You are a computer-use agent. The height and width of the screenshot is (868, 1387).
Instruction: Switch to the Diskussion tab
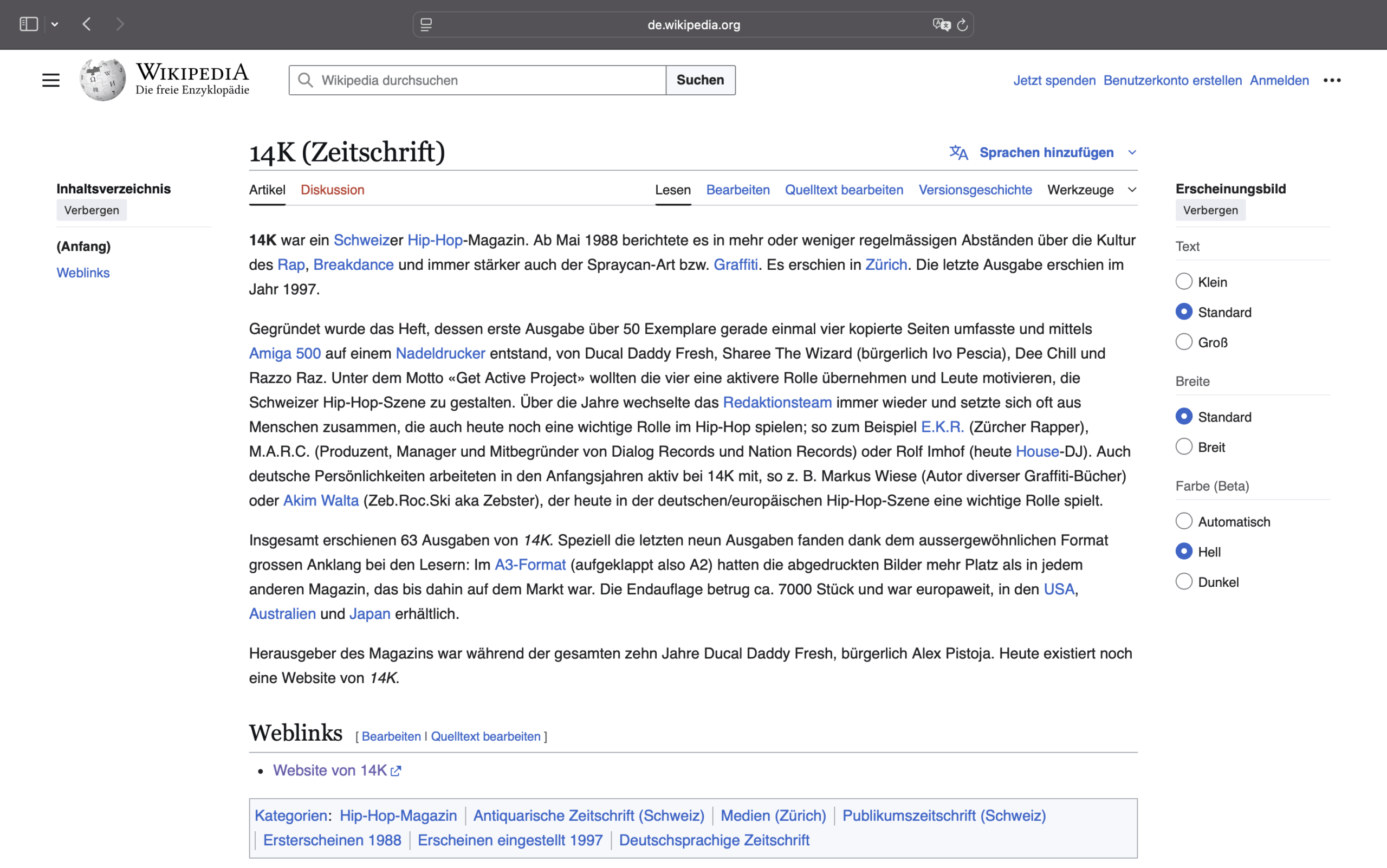tap(333, 190)
